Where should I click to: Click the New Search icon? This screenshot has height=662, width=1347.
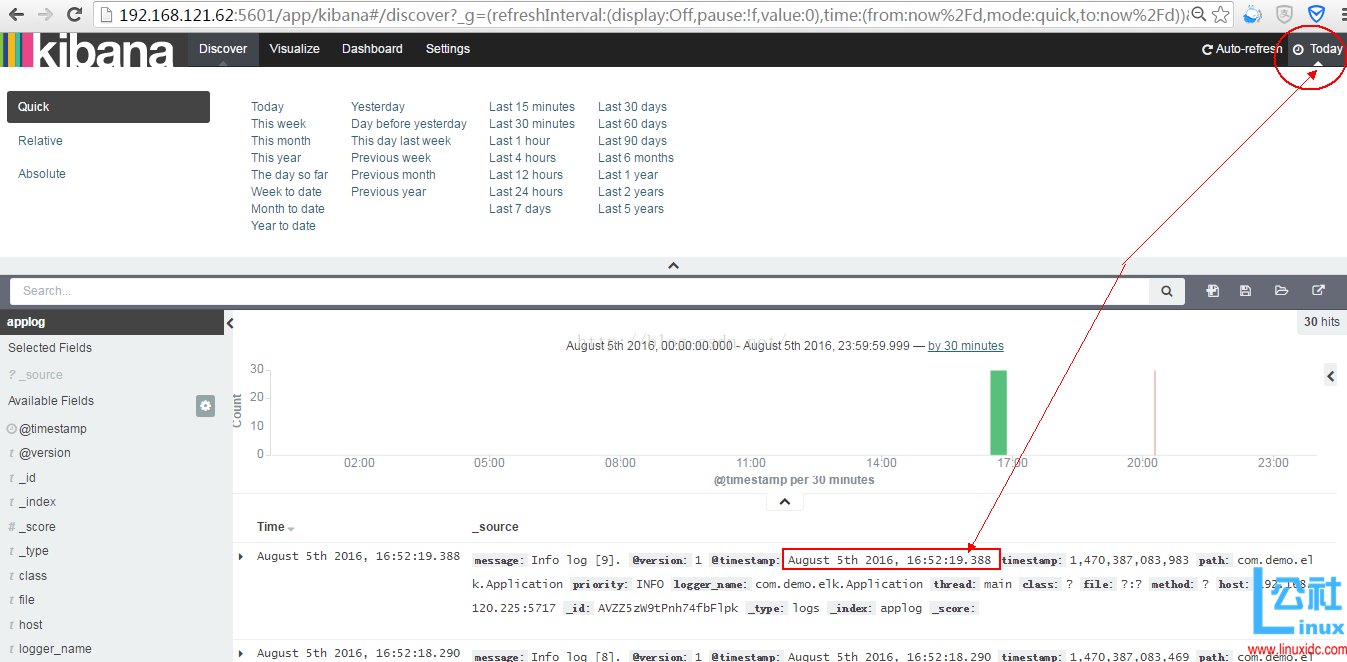pyautogui.click(x=1212, y=291)
